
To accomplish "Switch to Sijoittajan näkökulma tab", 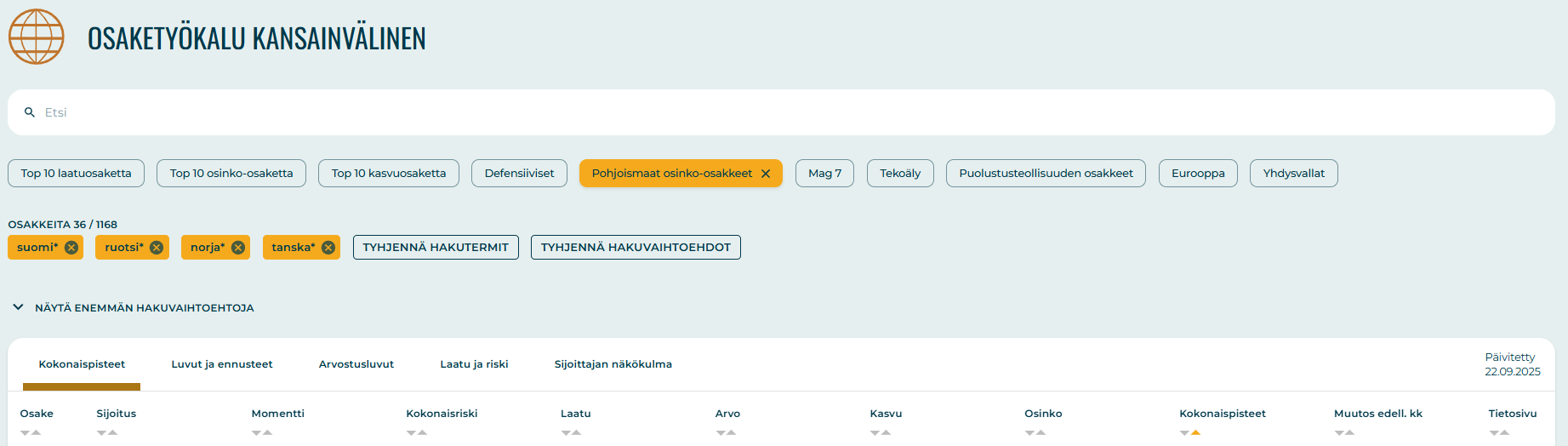I will 613,364.
